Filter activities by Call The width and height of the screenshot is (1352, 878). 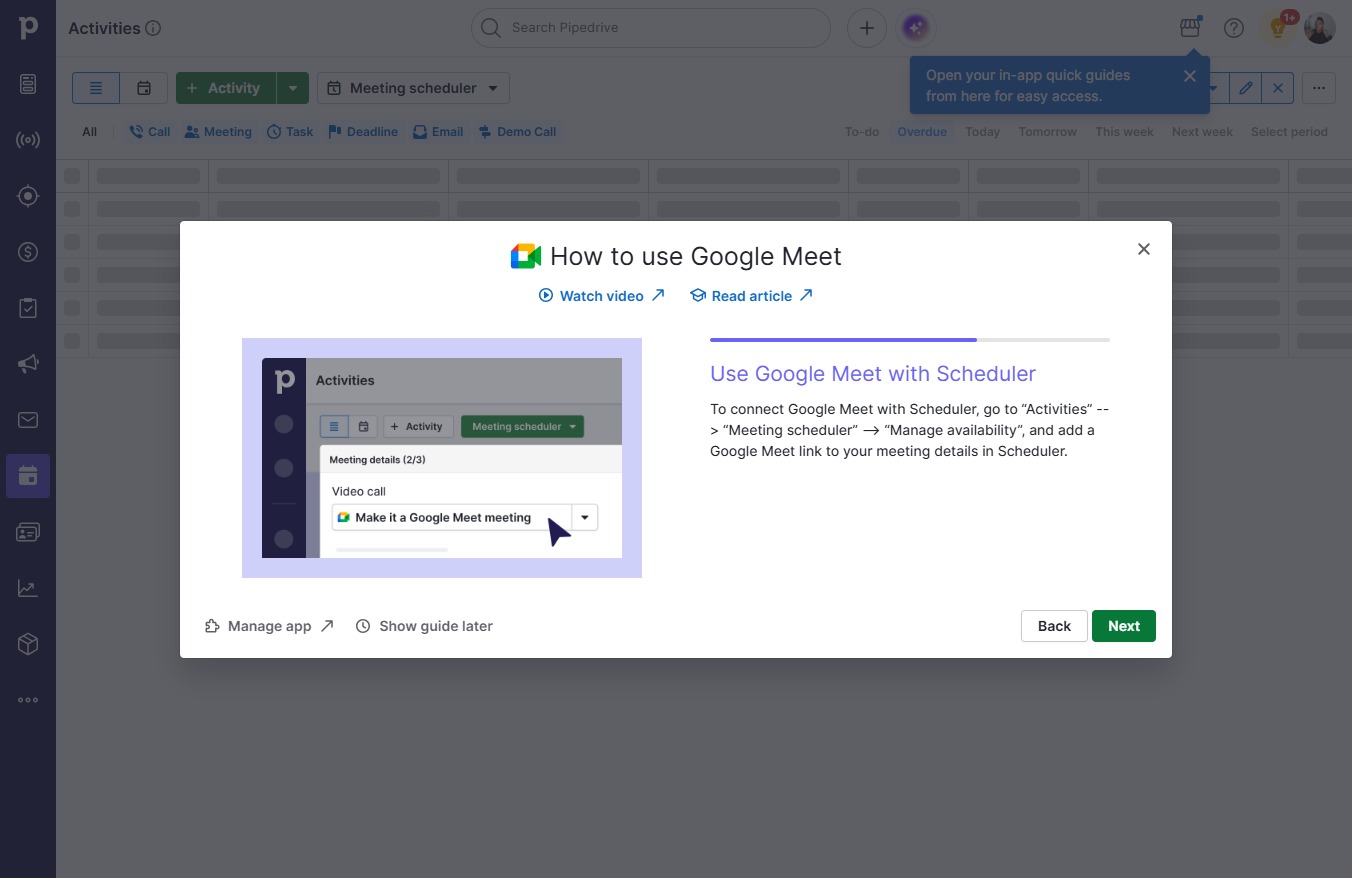pos(150,132)
